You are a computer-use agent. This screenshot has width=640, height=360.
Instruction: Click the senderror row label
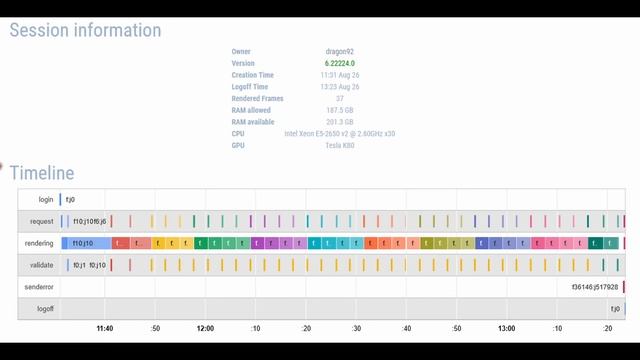(x=39, y=287)
